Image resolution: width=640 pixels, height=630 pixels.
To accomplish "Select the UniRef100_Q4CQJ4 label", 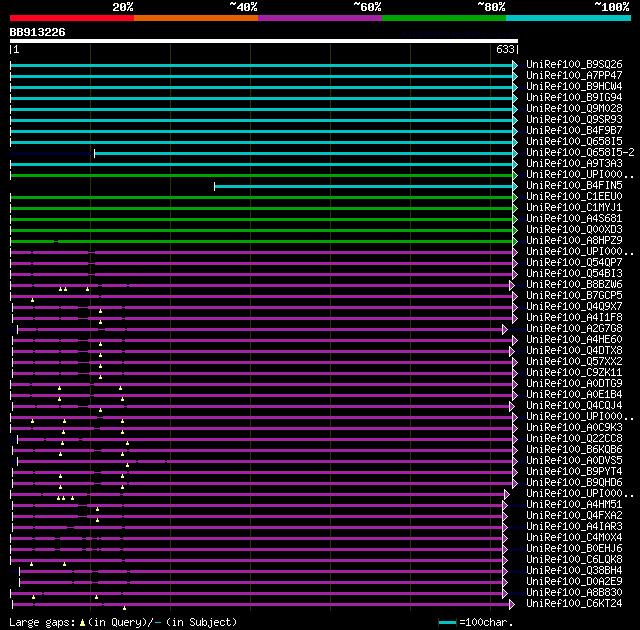I will tap(574, 406).
